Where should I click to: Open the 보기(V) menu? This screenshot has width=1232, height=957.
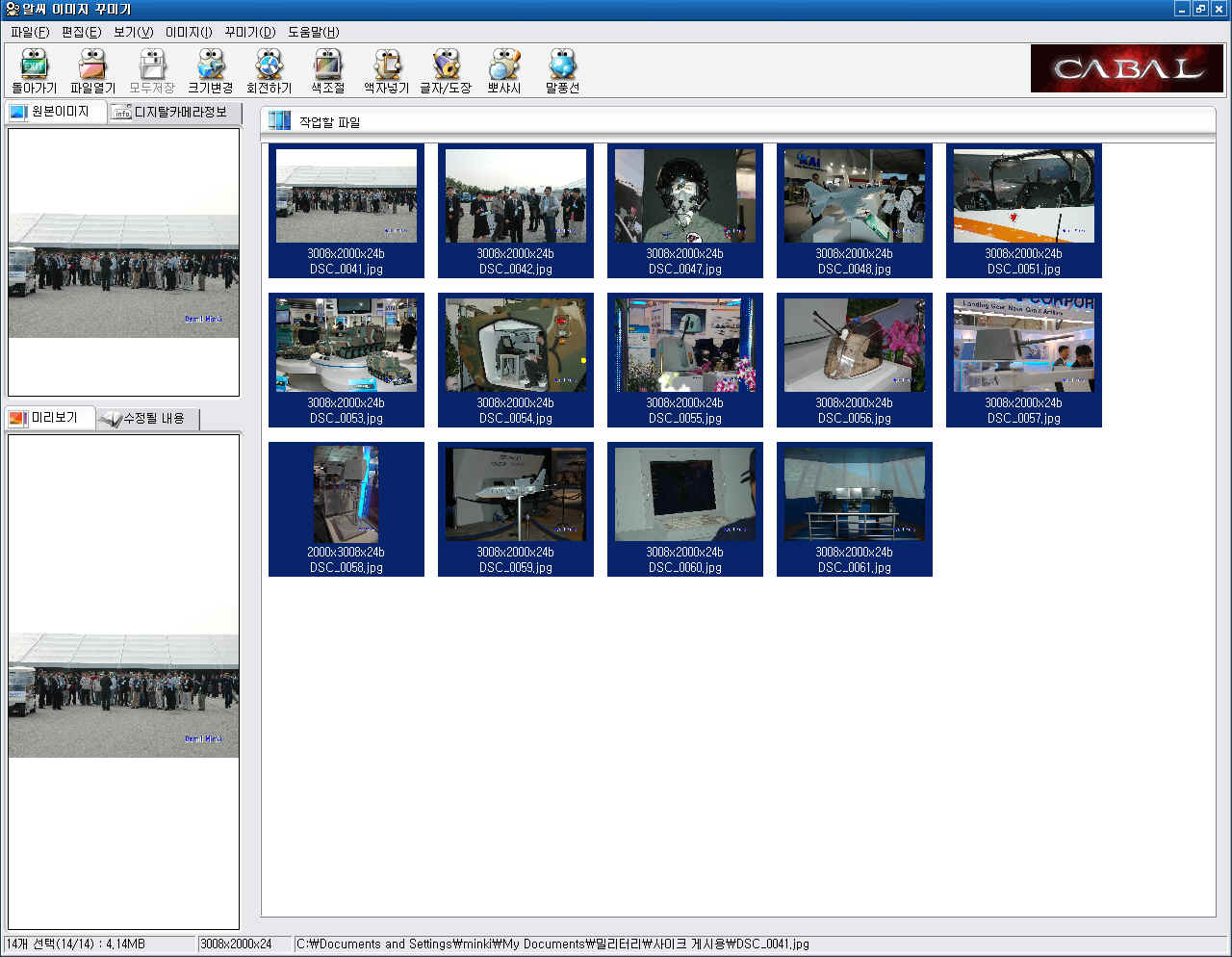point(133,32)
